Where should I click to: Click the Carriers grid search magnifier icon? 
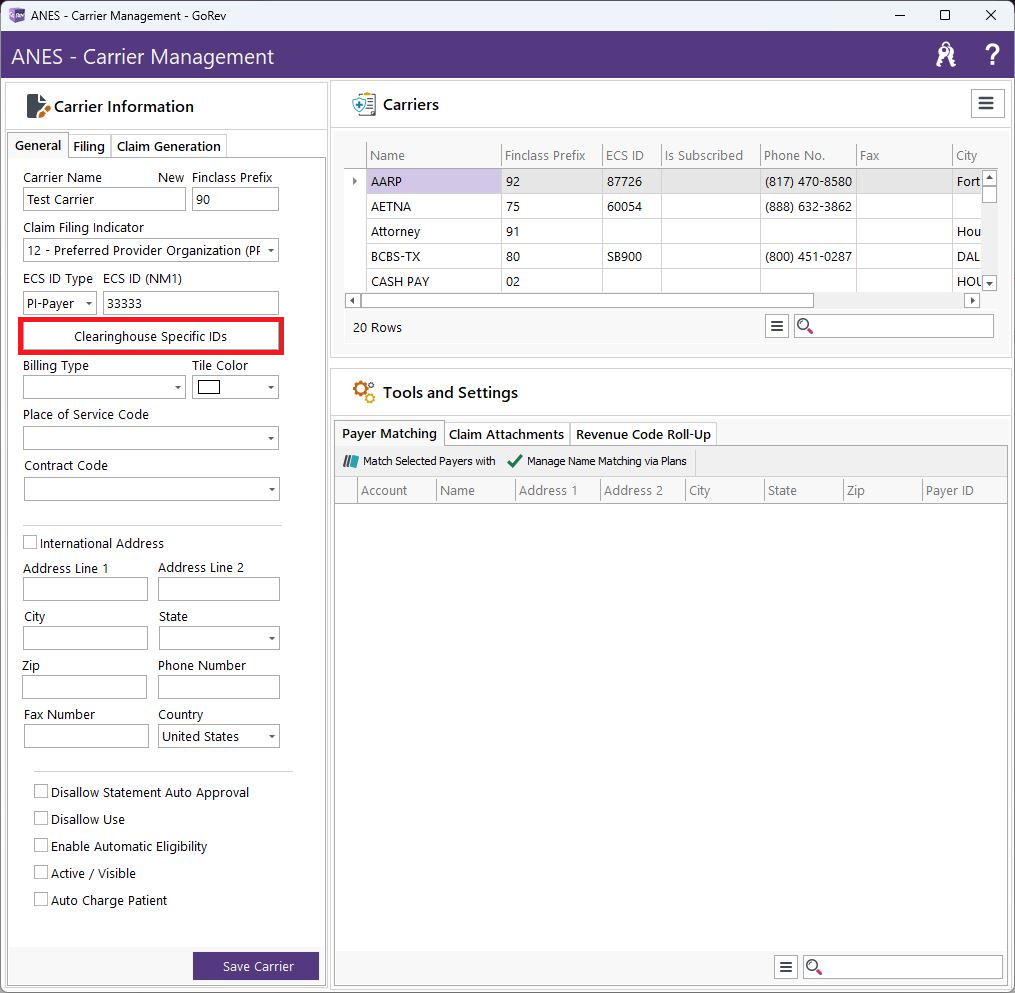(x=804, y=326)
